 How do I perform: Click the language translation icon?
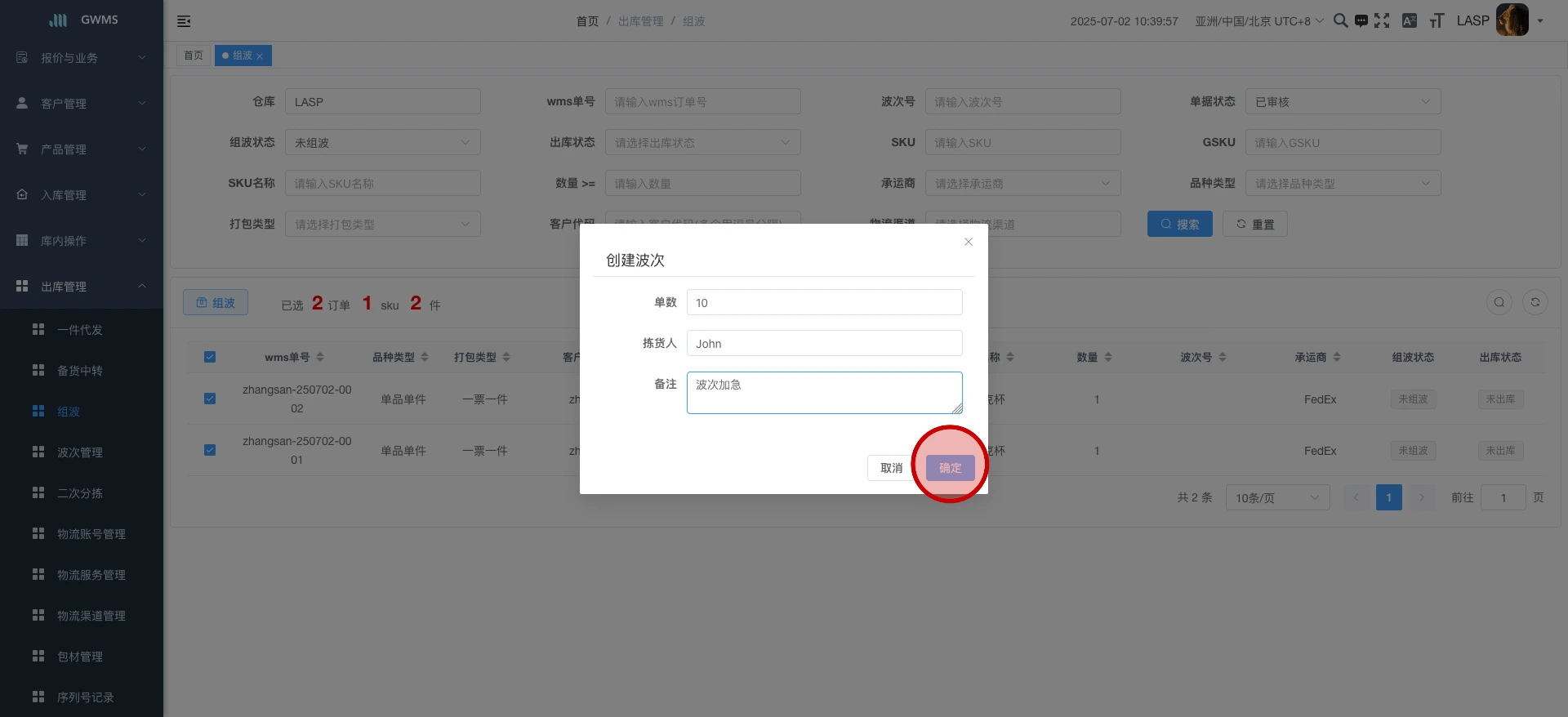1410,21
